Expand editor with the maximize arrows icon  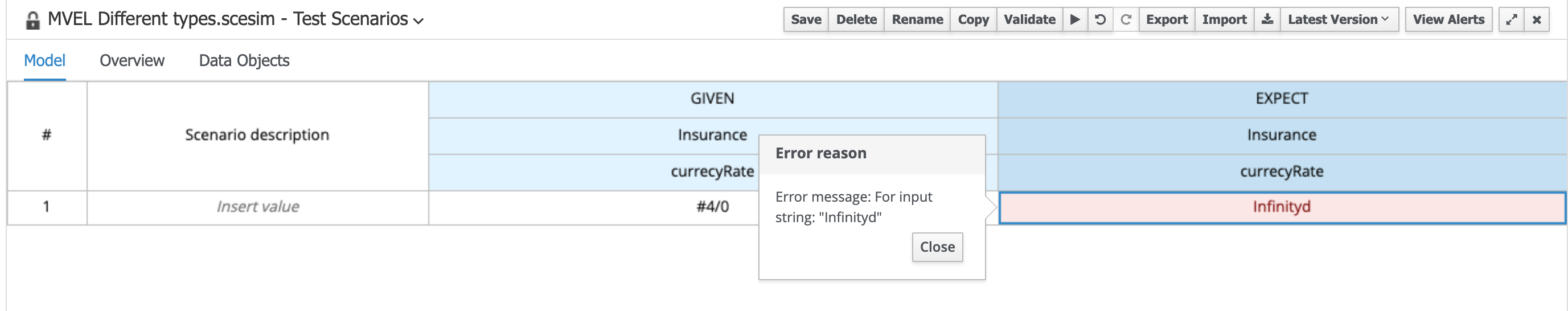click(1511, 19)
